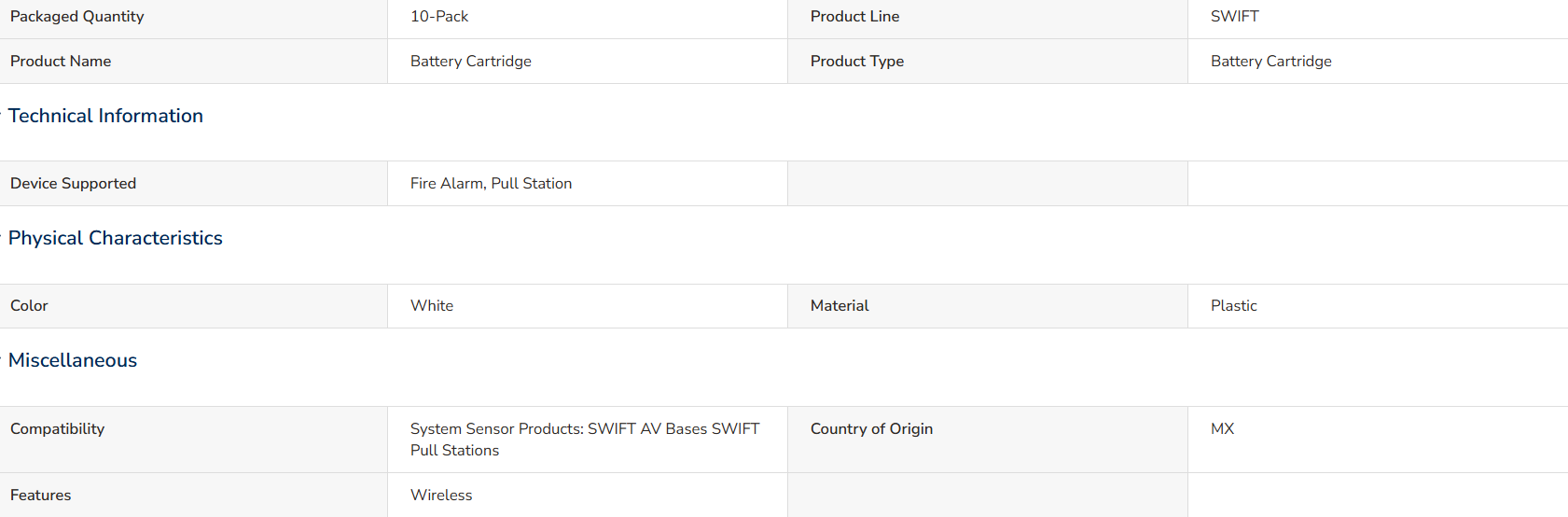1568x517 pixels.
Task: Collapse the Technical Information section heading
Action: (105, 116)
